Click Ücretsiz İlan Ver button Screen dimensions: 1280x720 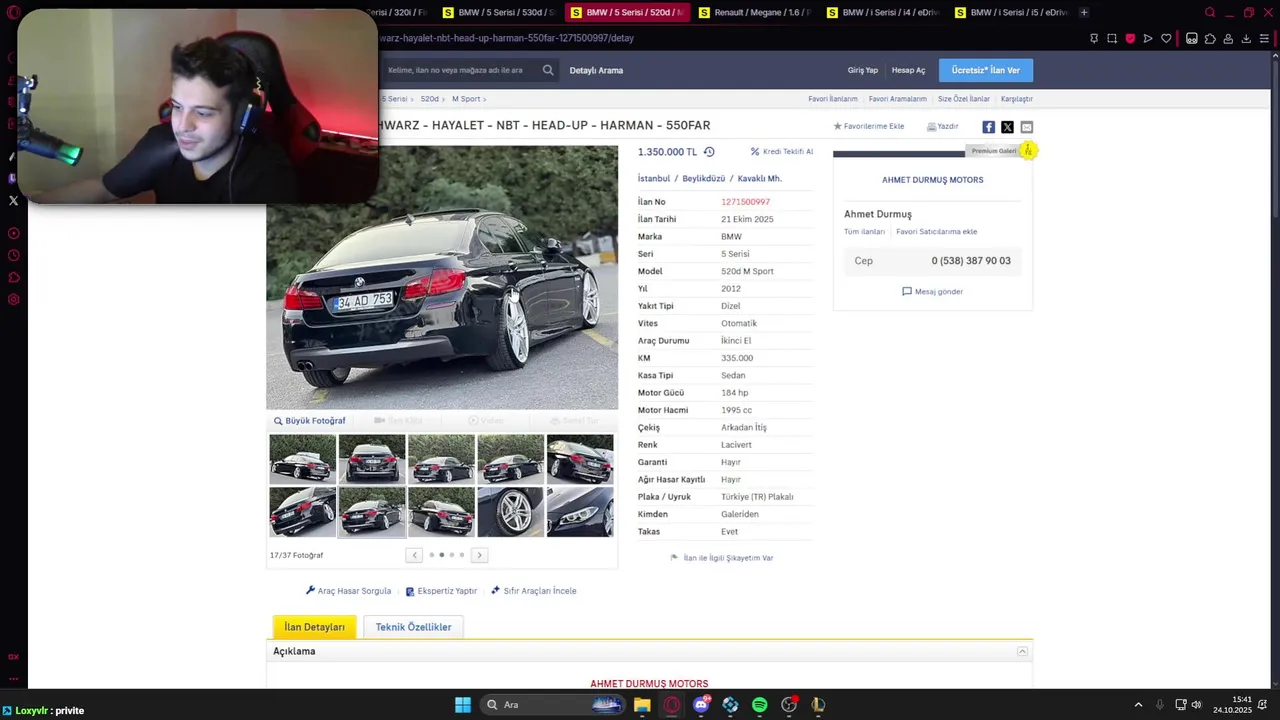[986, 70]
